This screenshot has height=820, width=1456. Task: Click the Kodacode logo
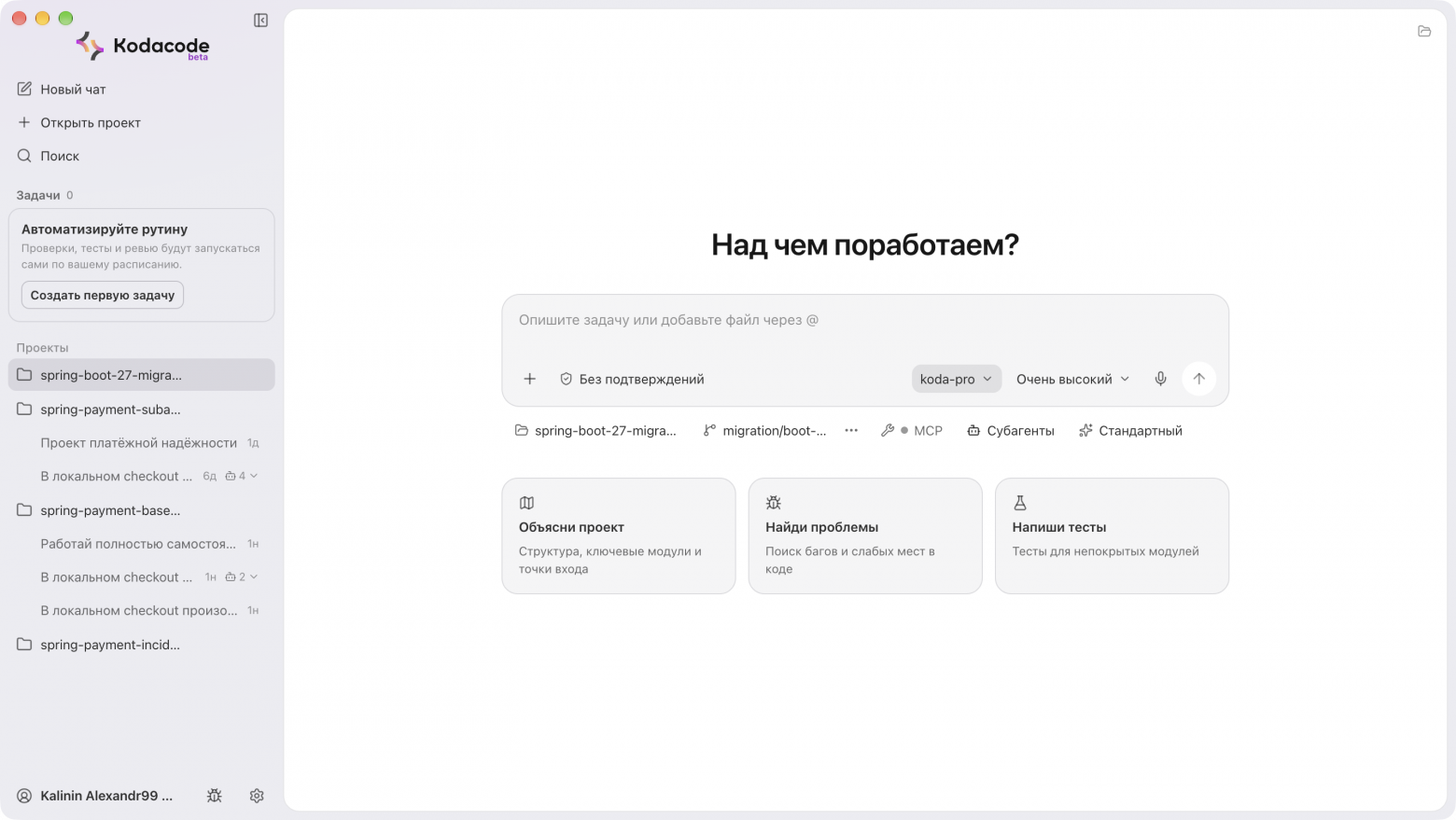[x=143, y=46]
